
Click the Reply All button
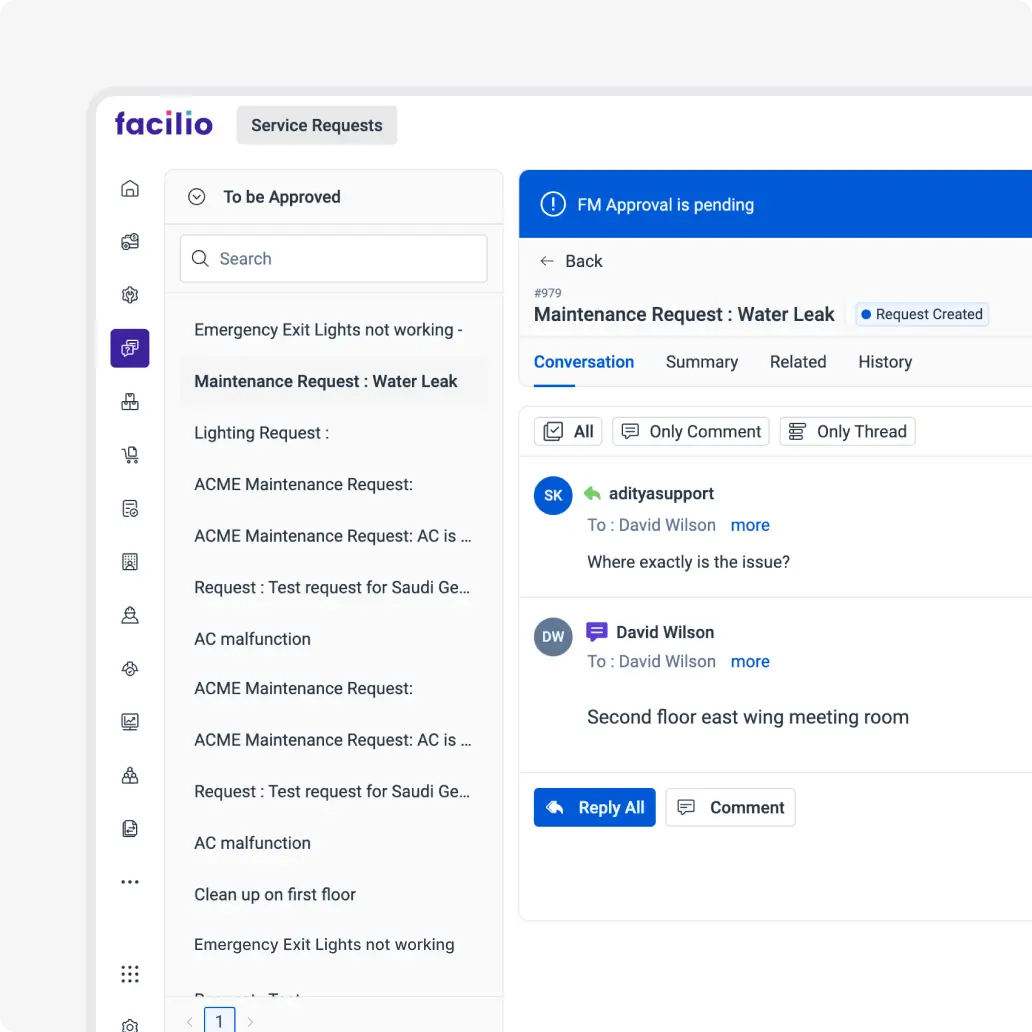594,807
